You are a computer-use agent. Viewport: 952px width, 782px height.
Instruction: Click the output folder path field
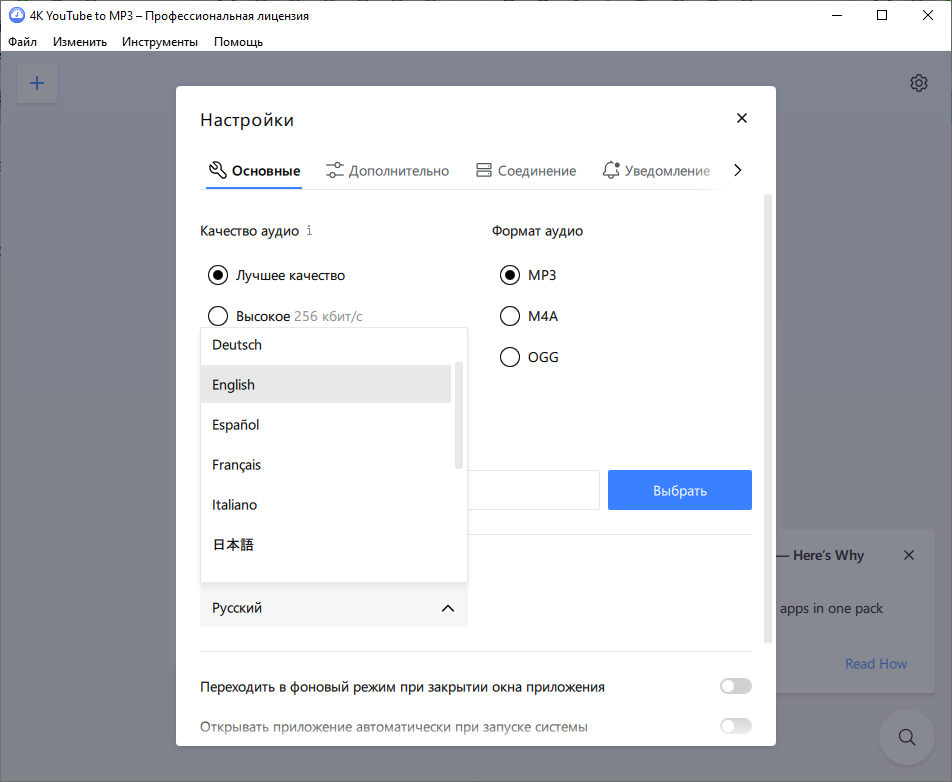click(x=533, y=490)
